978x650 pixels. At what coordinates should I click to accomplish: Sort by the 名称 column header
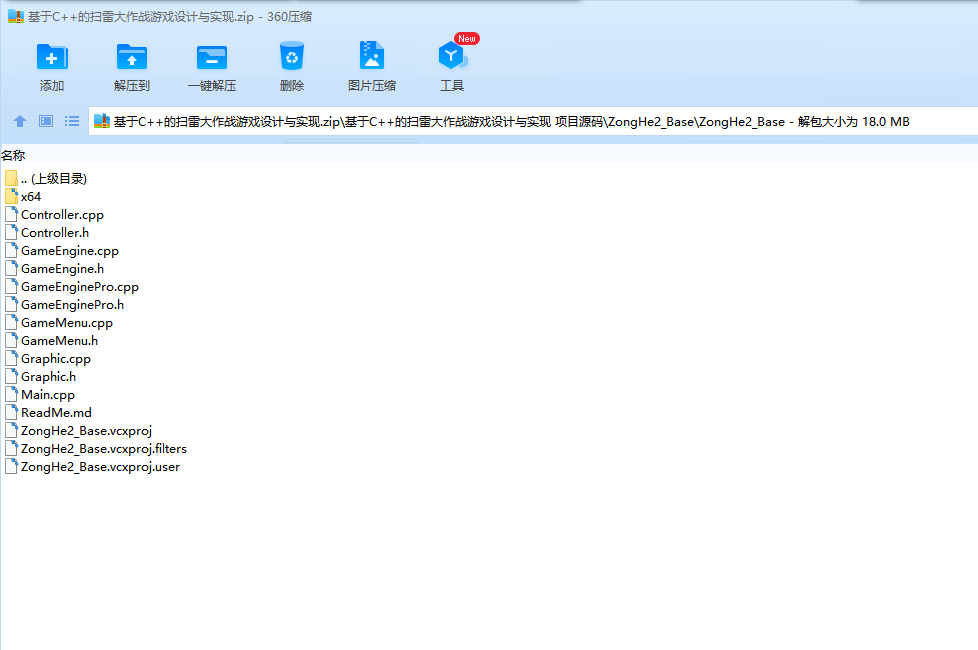click(13, 155)
